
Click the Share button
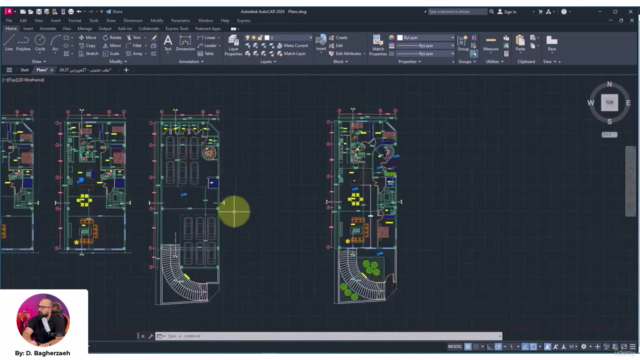click(x=114, y=11)
